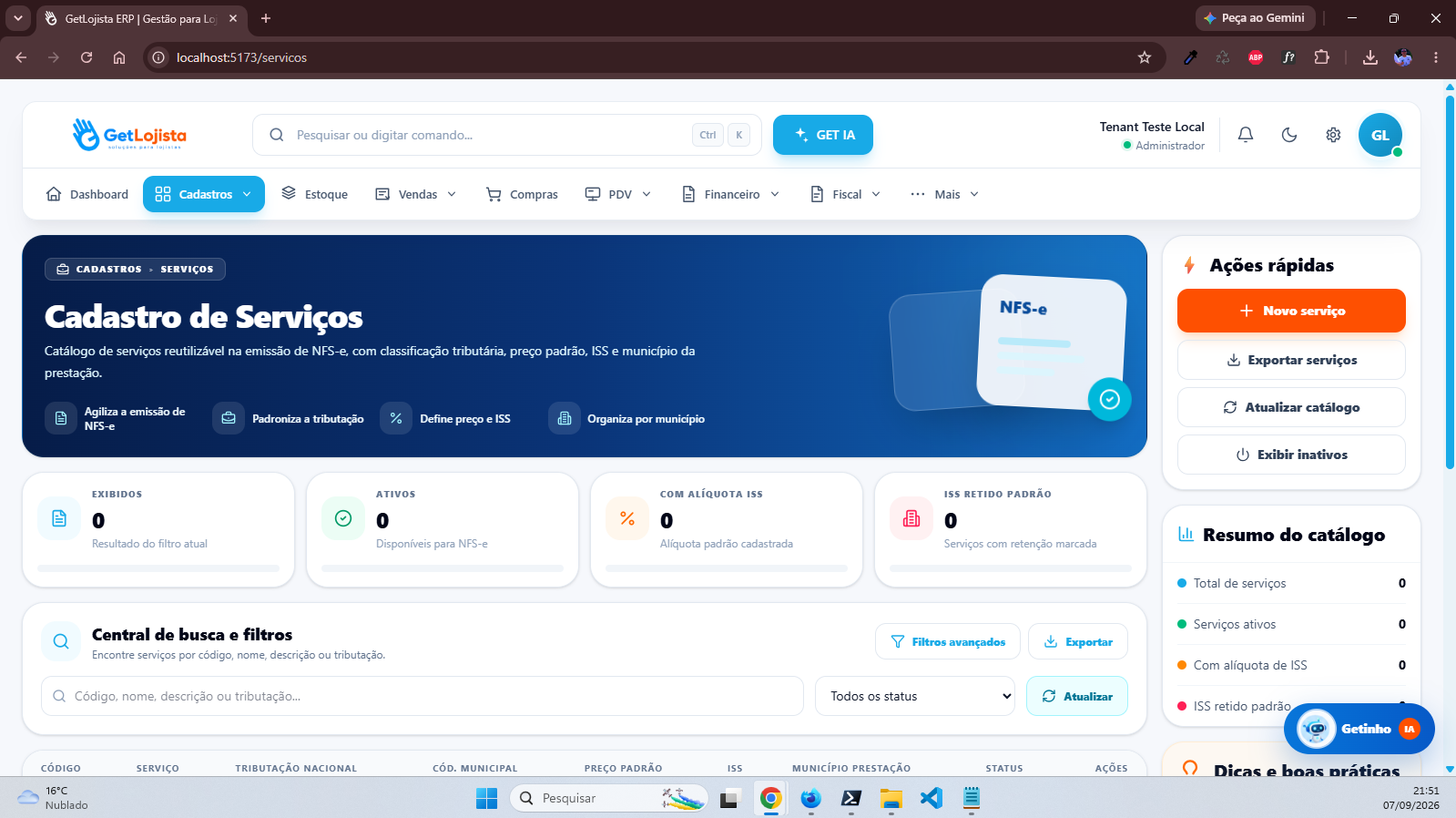The image size is (1456, 818).
Task: Bookmark this page with the star icon
Action: [x=1145, y=57]
